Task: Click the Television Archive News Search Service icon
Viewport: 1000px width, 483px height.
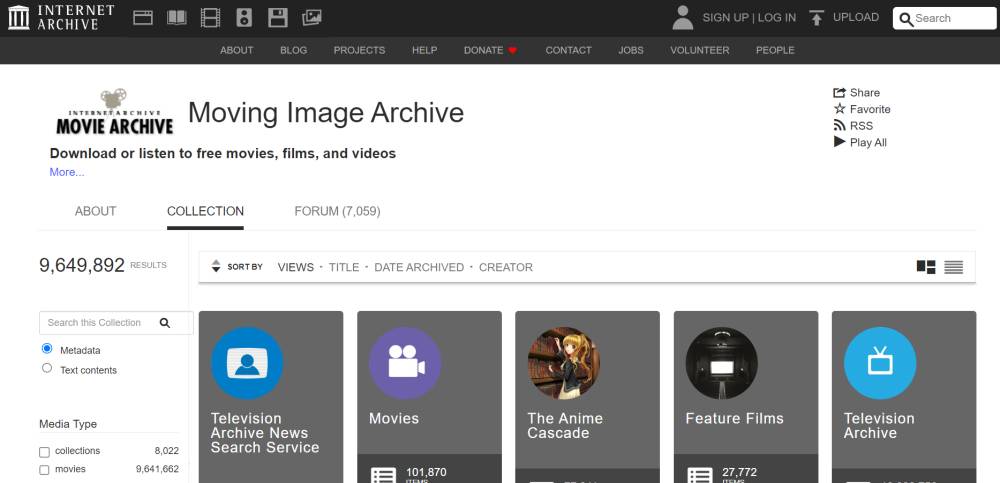Action: (x=247, y=363)
